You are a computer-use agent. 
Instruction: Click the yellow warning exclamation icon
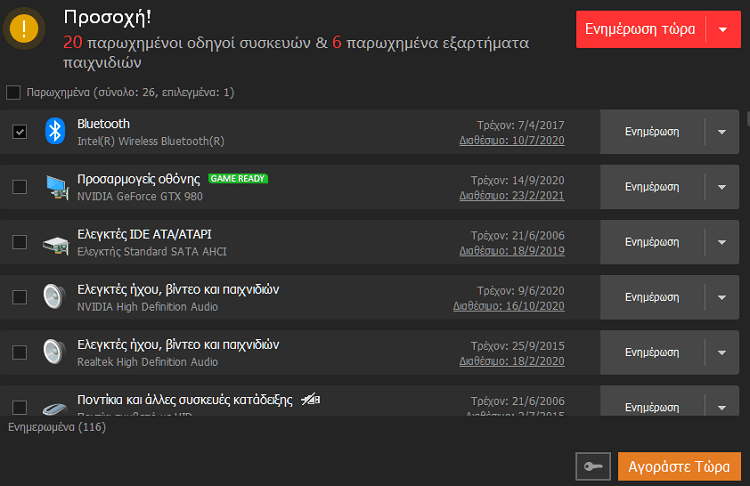pyautogui.click(x=24, y=29)
